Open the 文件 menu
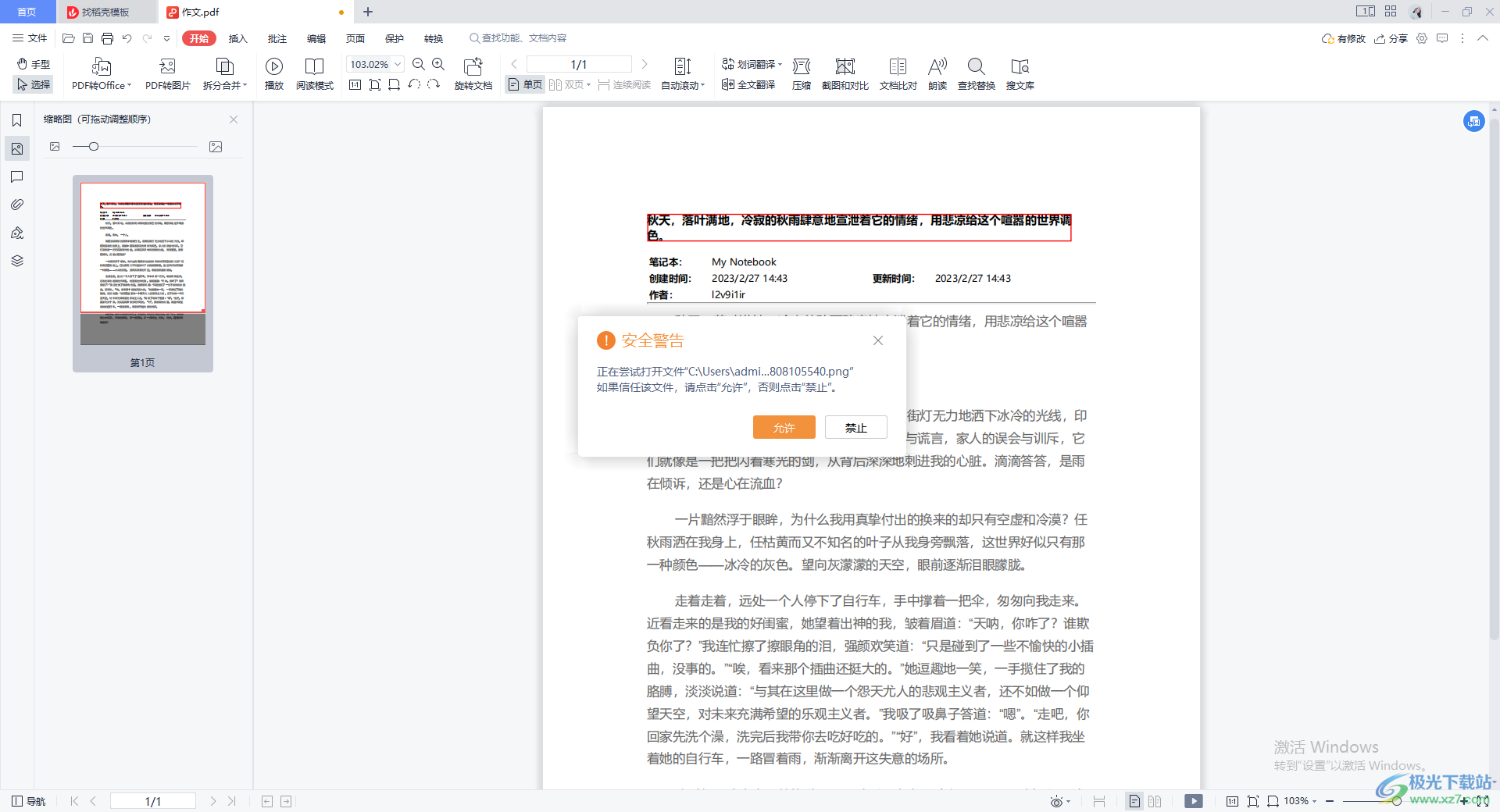Viewport: 1500px width, 812px height. point(30,38)
